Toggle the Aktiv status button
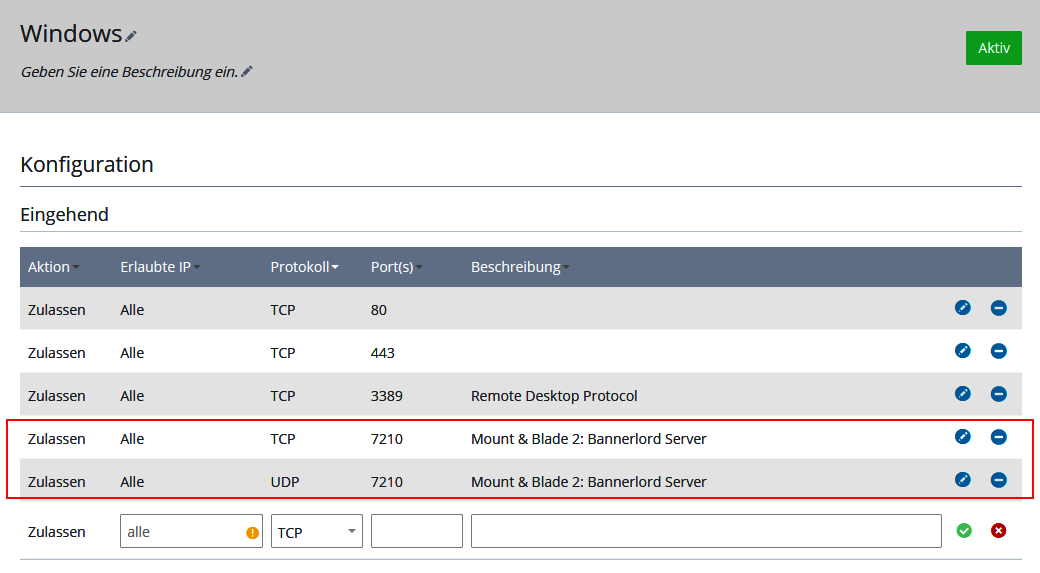1040x573 pixels. (993, 48)
